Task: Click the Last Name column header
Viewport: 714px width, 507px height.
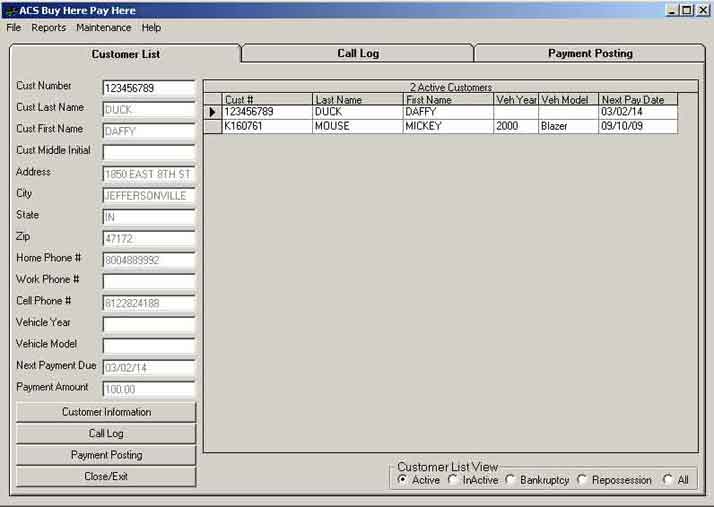Action: tap(357, 99)
